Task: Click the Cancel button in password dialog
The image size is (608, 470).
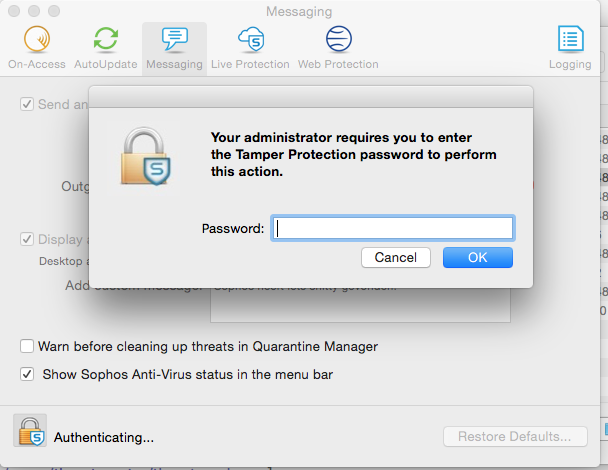Action: pyautogui.click(x=396, y=257)
